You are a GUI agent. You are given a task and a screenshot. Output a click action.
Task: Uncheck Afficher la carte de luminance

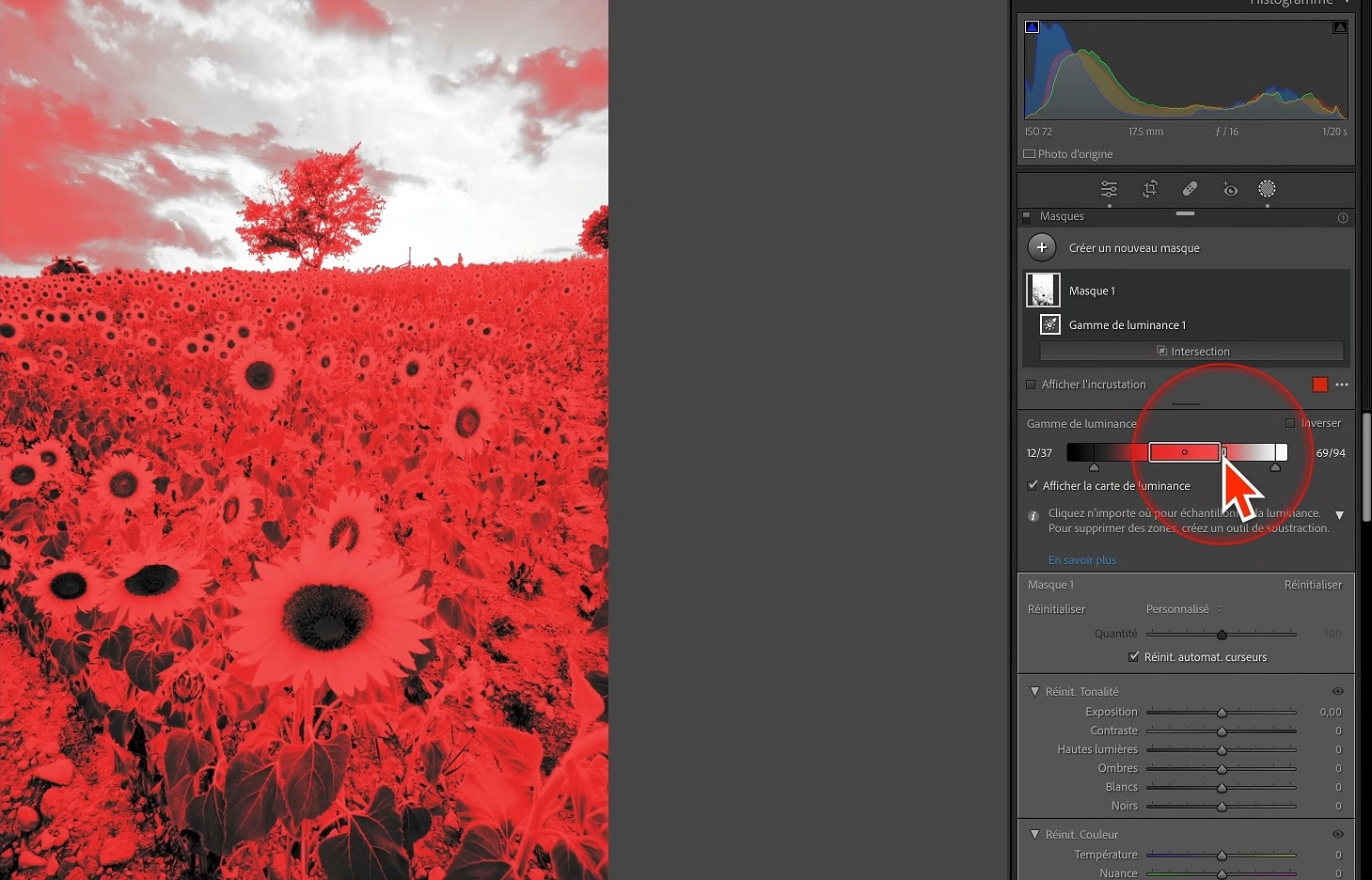1033,485
